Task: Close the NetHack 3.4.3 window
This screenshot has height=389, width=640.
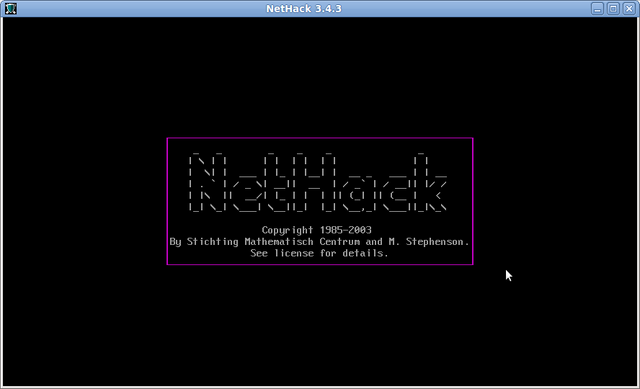Action: 629,9
